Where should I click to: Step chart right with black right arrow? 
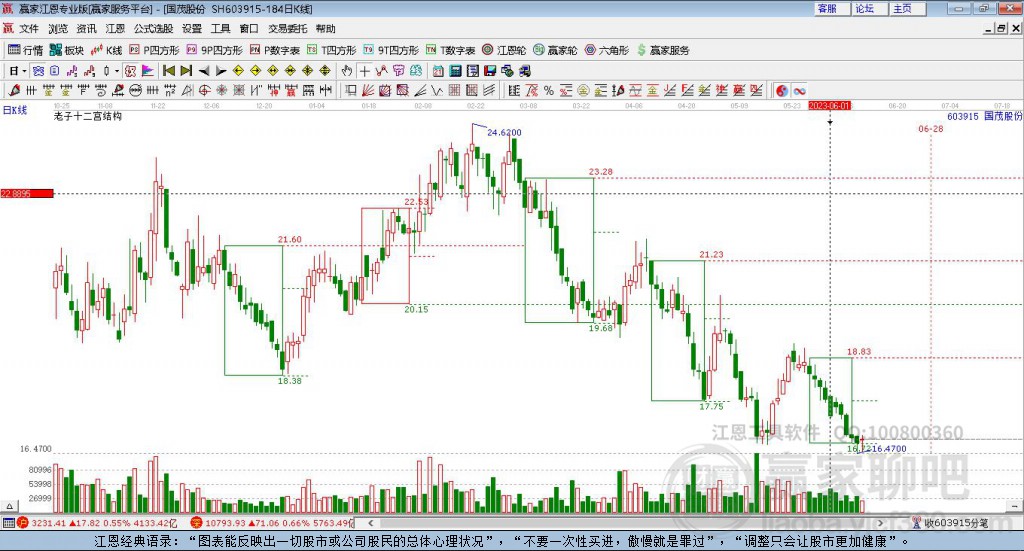pyautogui.click(x=221, y=71)
